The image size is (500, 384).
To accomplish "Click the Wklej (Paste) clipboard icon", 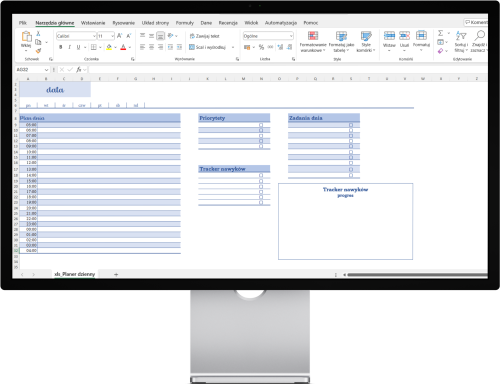I will click(26, 36).
